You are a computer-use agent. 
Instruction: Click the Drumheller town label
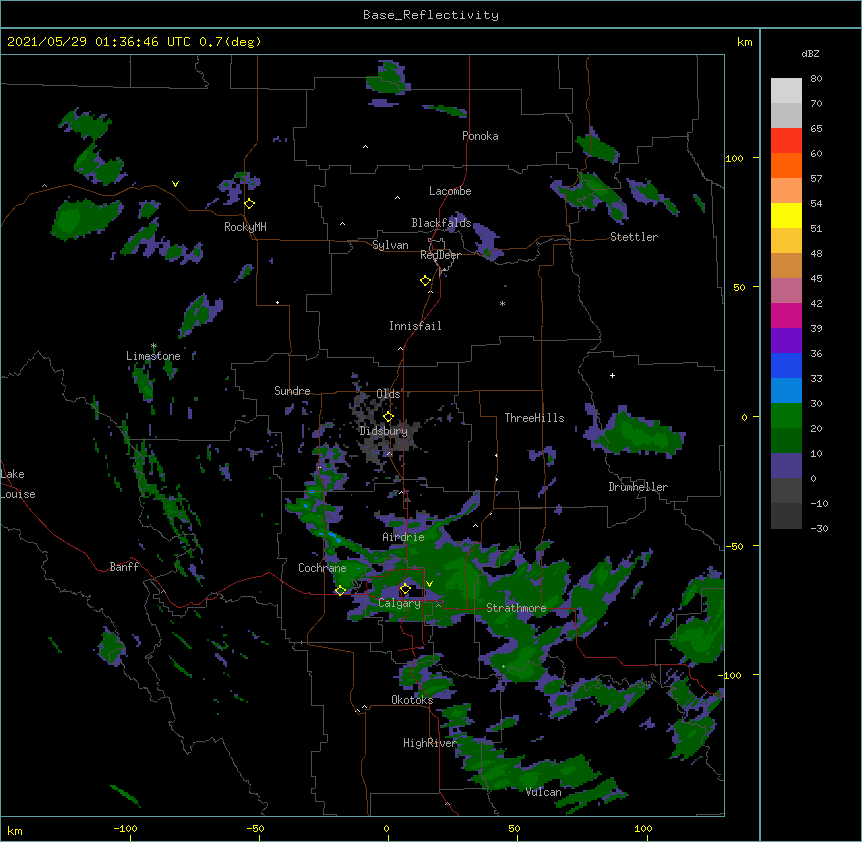(x=638, y=487)
